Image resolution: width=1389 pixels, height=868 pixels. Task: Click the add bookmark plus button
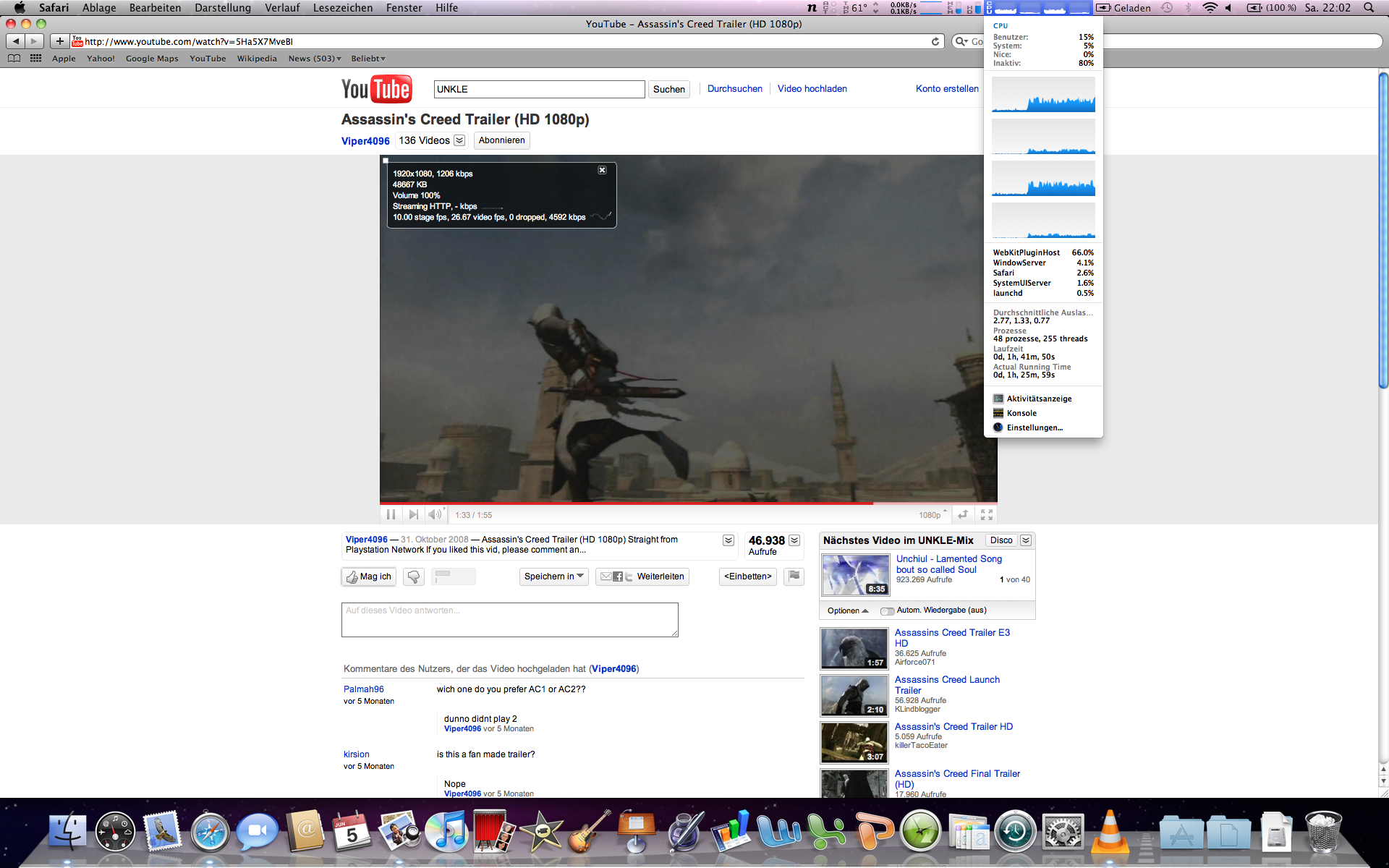59,41
